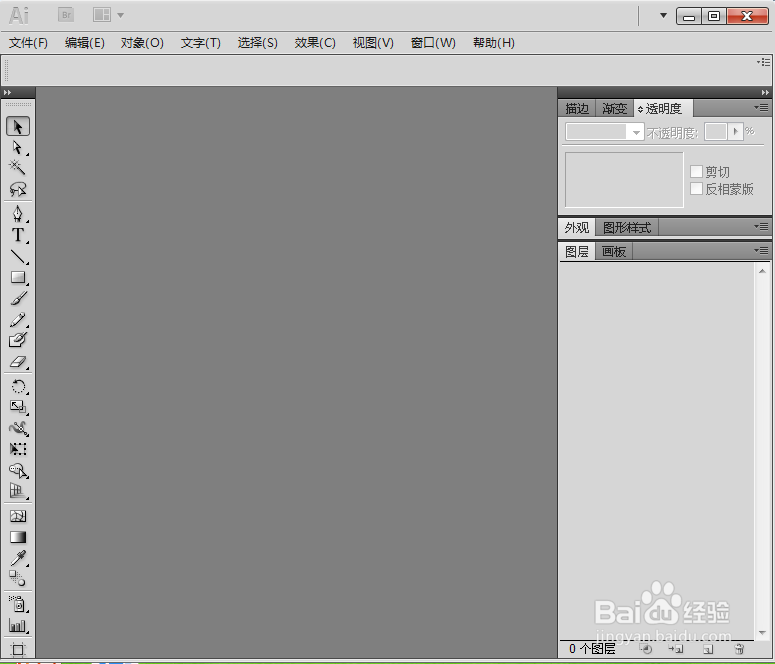Select the Perspective Grid tool
The image size is (775, 664).
click(x=18, y=491)
